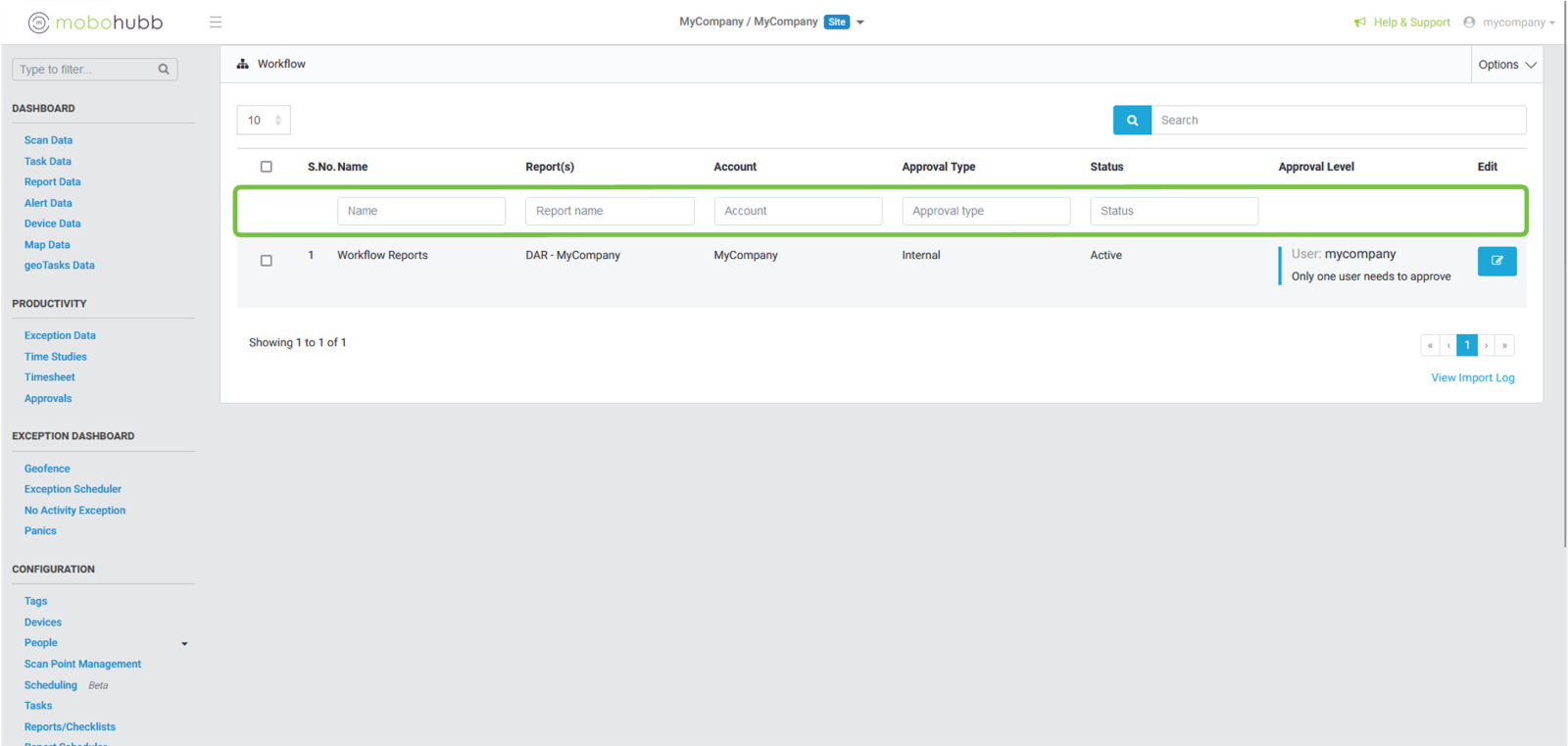Tick the Workflow Reports row checkbox
Screen dimensions: 1568x746
click(x=266, y=261)
